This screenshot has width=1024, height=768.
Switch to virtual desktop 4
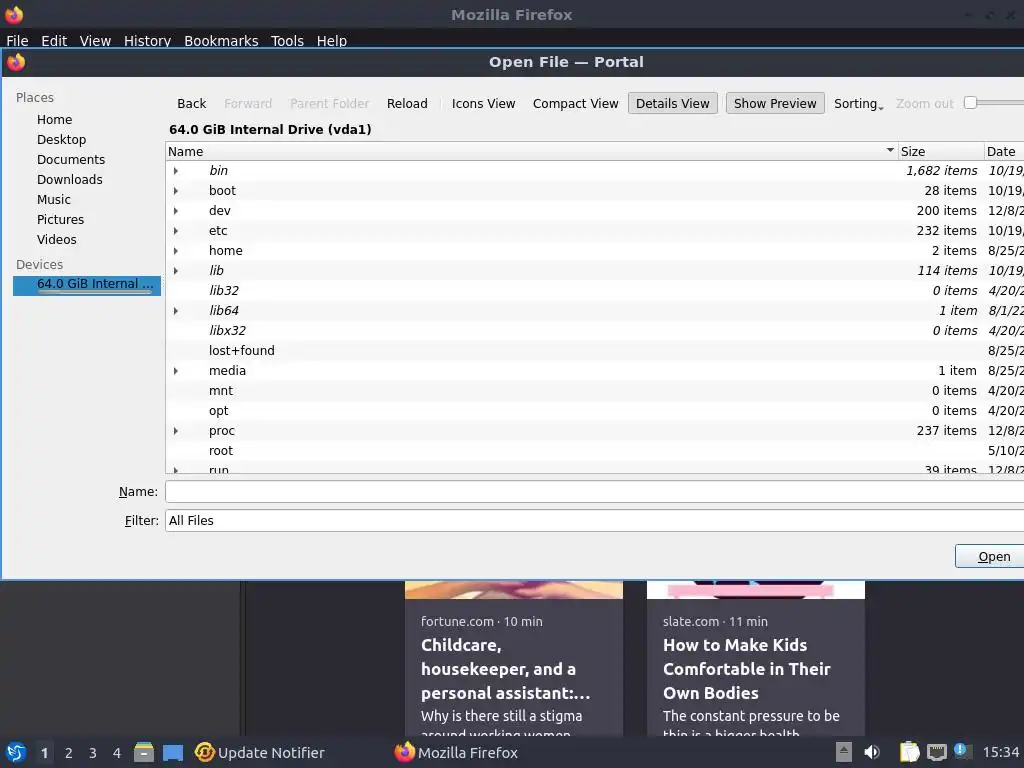coord(117,753)
